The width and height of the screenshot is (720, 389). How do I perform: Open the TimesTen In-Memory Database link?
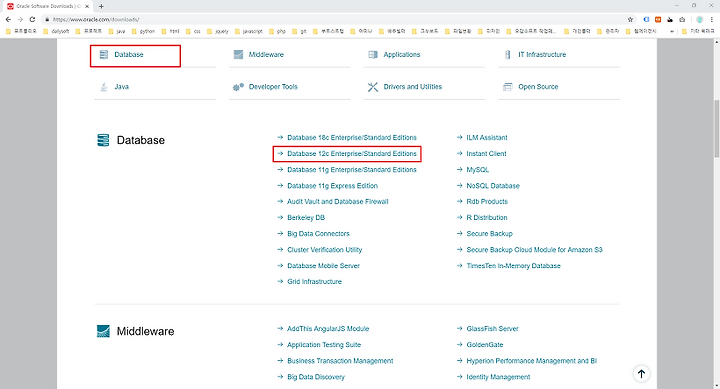513,265
